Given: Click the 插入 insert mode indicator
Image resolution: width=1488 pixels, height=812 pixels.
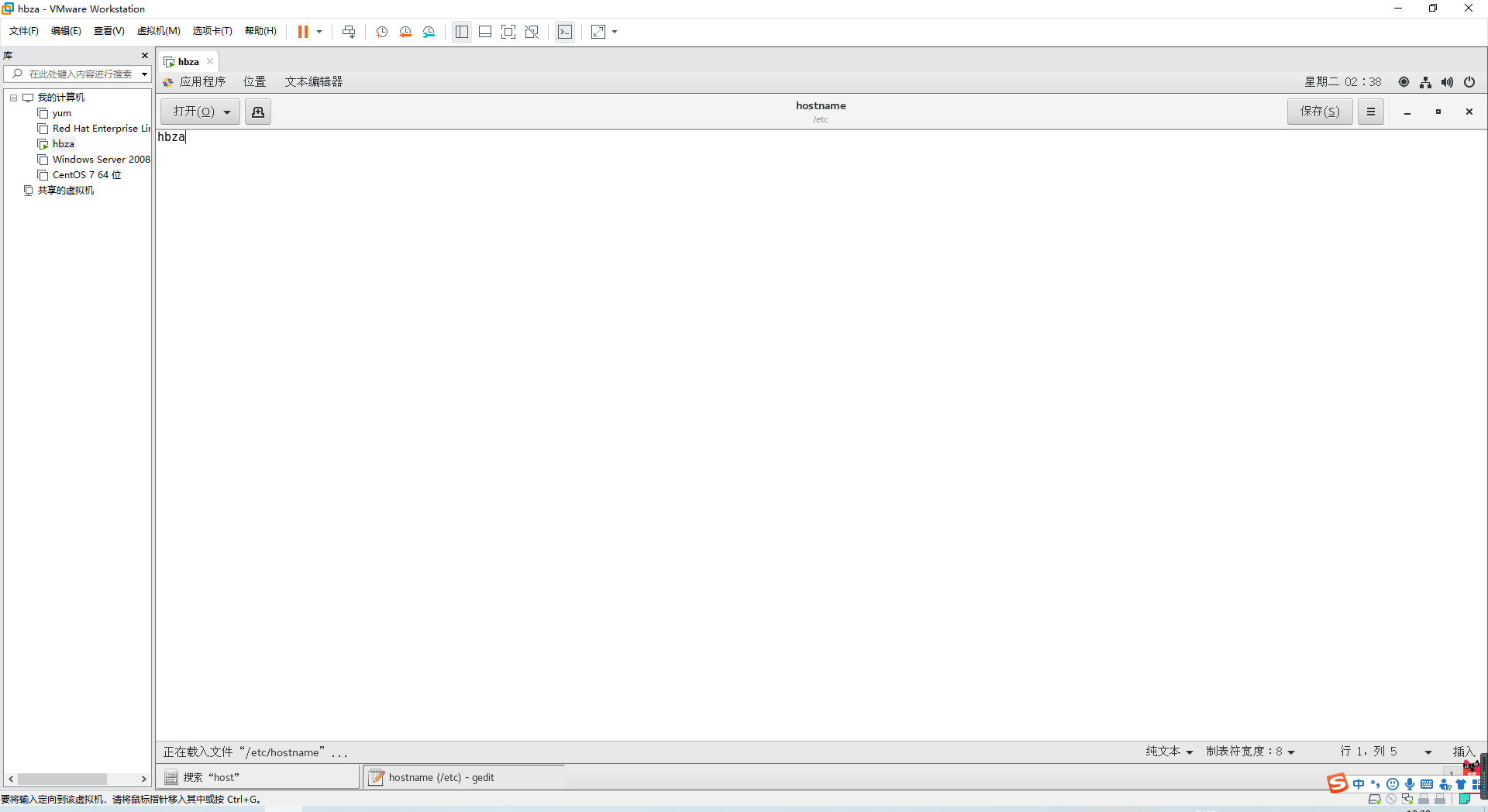Looking at the screenshot, I should 1463,752.
